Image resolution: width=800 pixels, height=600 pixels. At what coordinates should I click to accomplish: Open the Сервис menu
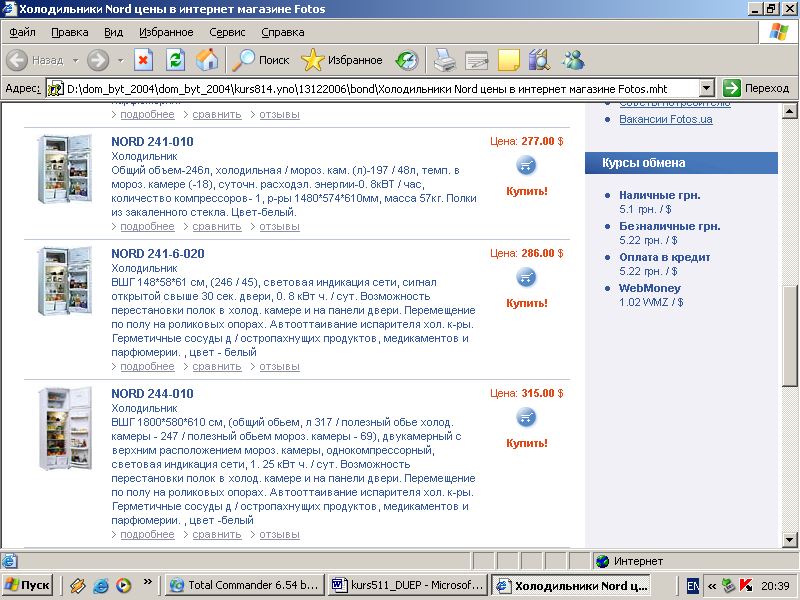click(227, 32)
